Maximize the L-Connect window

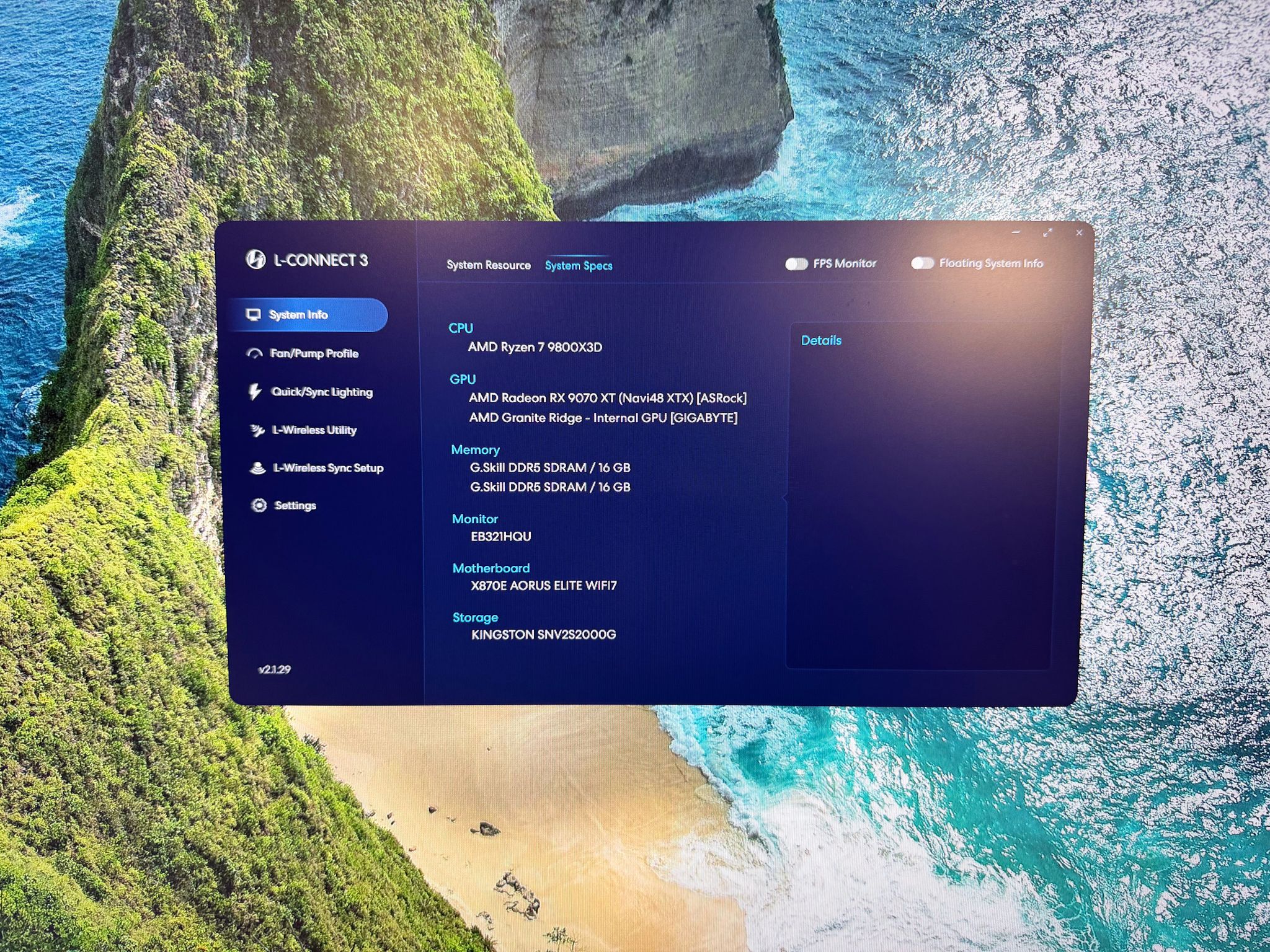(1047, 232)
